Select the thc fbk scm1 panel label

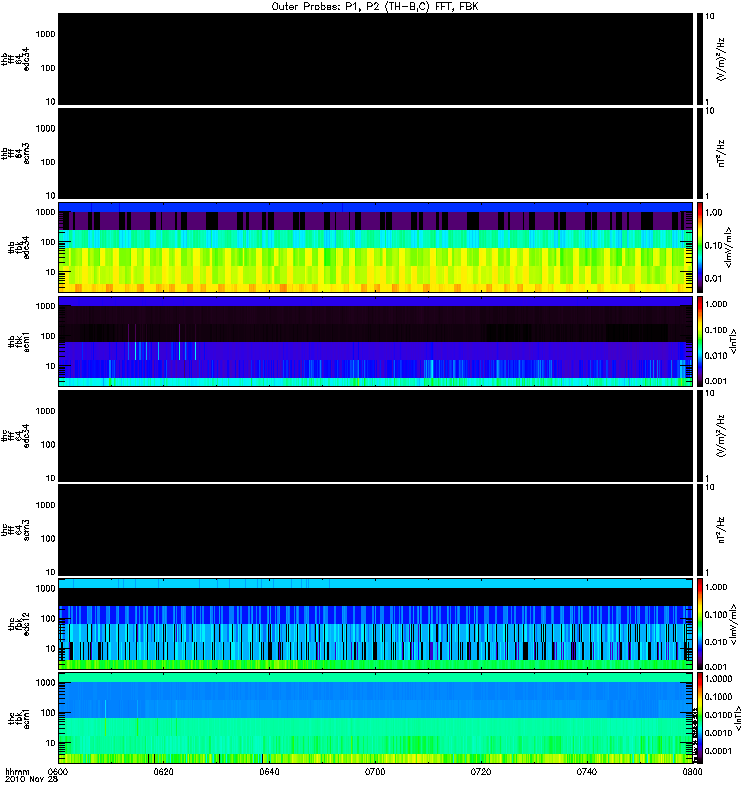[x=18, y=718]
